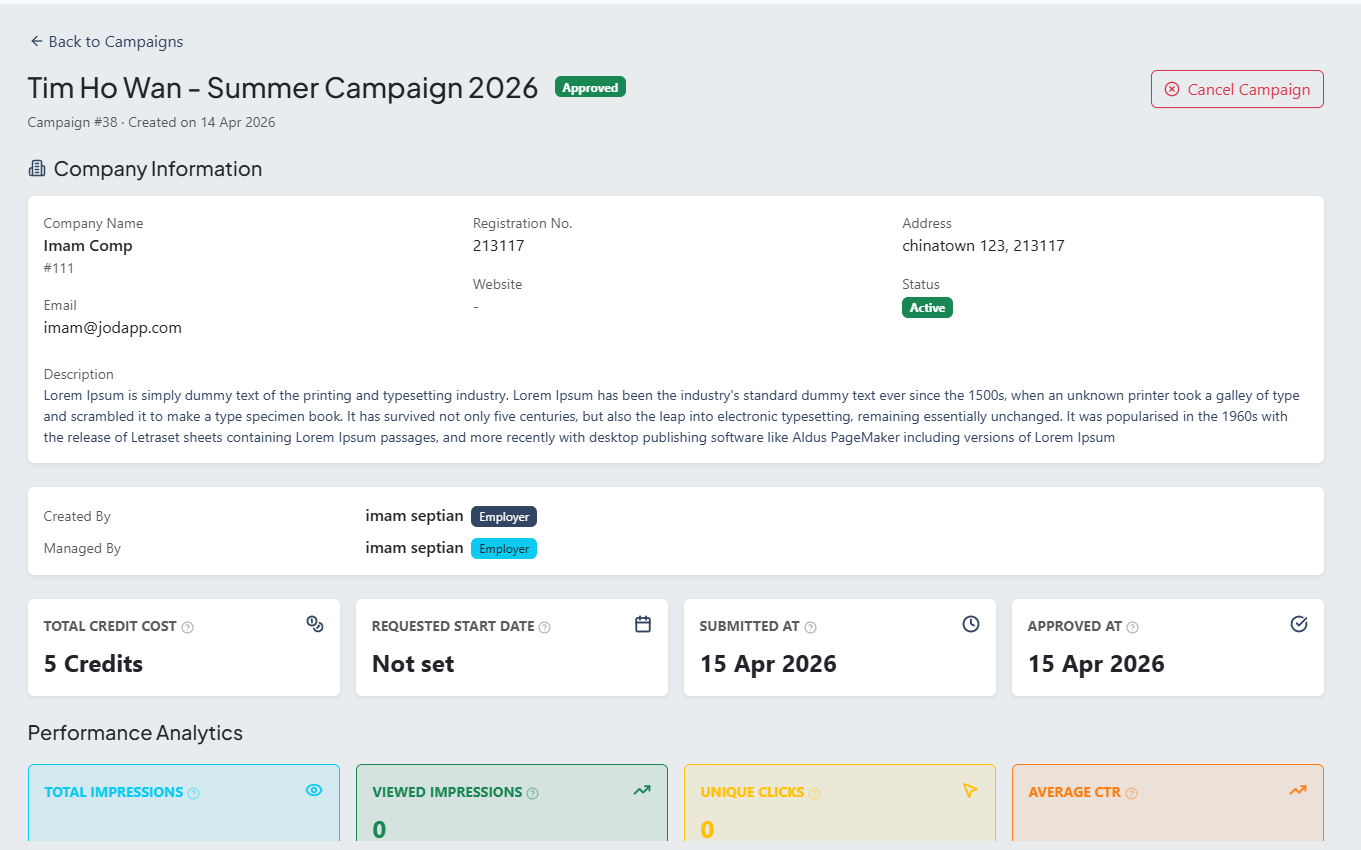Click the address chinatown 123, 213117

click(983, 246)
